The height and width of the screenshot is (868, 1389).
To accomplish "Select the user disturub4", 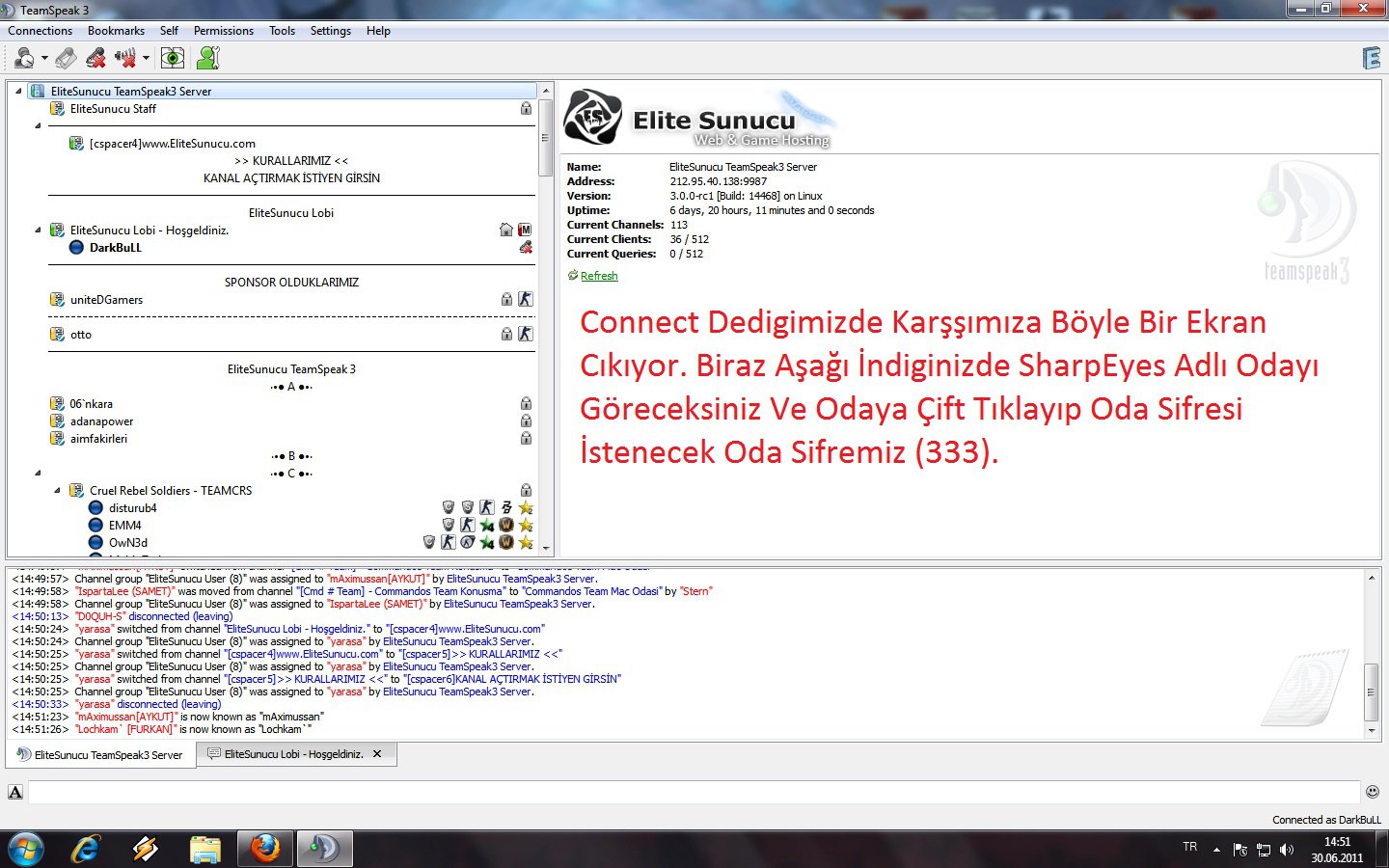I will coord(133,508).
